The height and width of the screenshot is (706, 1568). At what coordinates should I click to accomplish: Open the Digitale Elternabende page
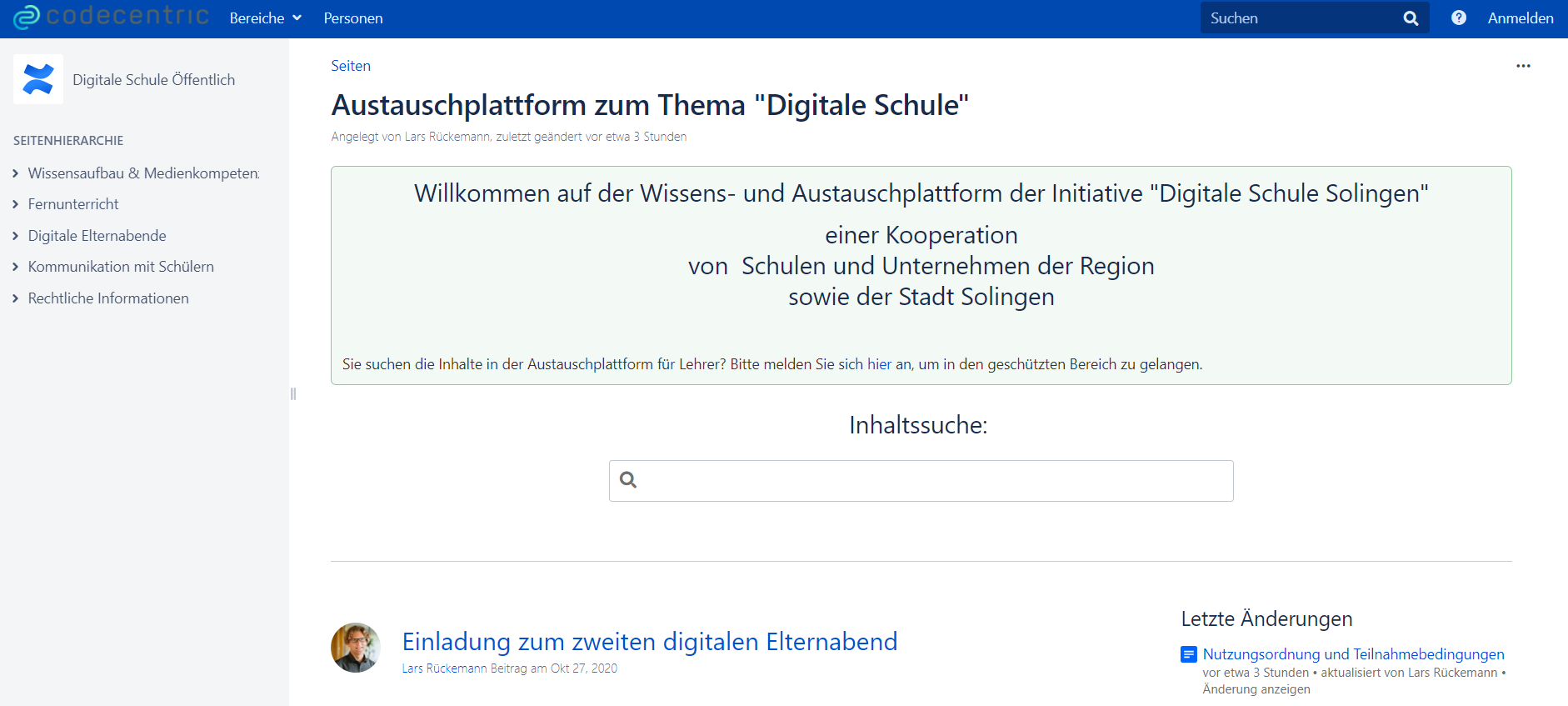pyautogui.click(x=97, y=236)
